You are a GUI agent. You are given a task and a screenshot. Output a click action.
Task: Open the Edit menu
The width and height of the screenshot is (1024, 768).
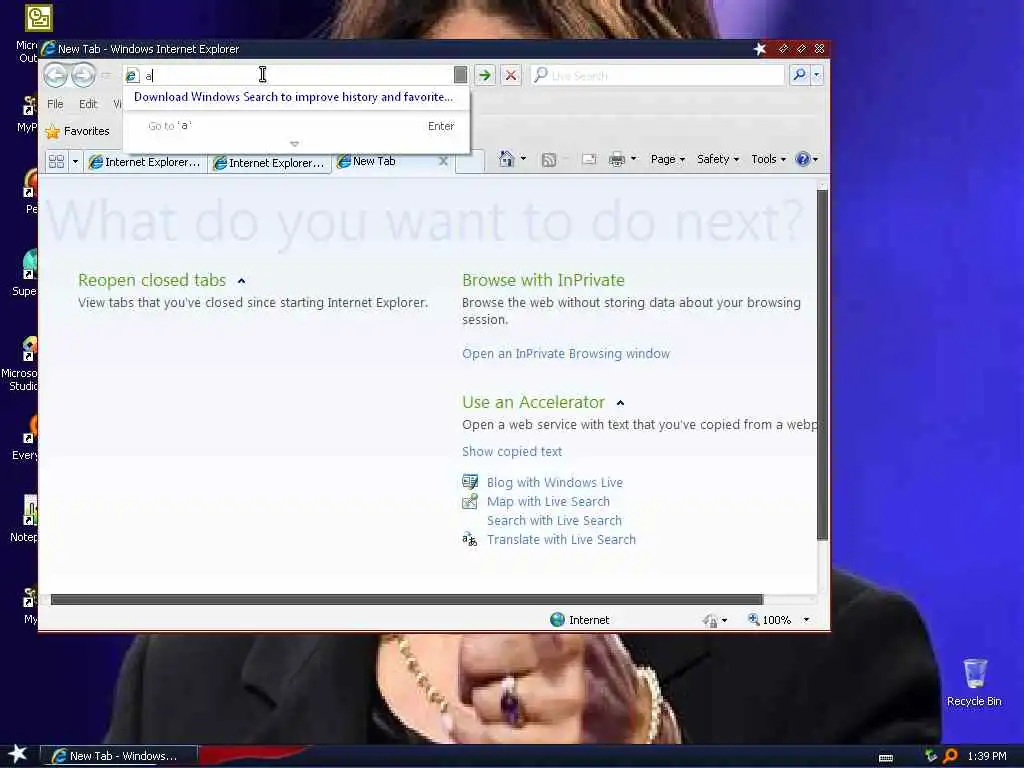pos(88,104)
